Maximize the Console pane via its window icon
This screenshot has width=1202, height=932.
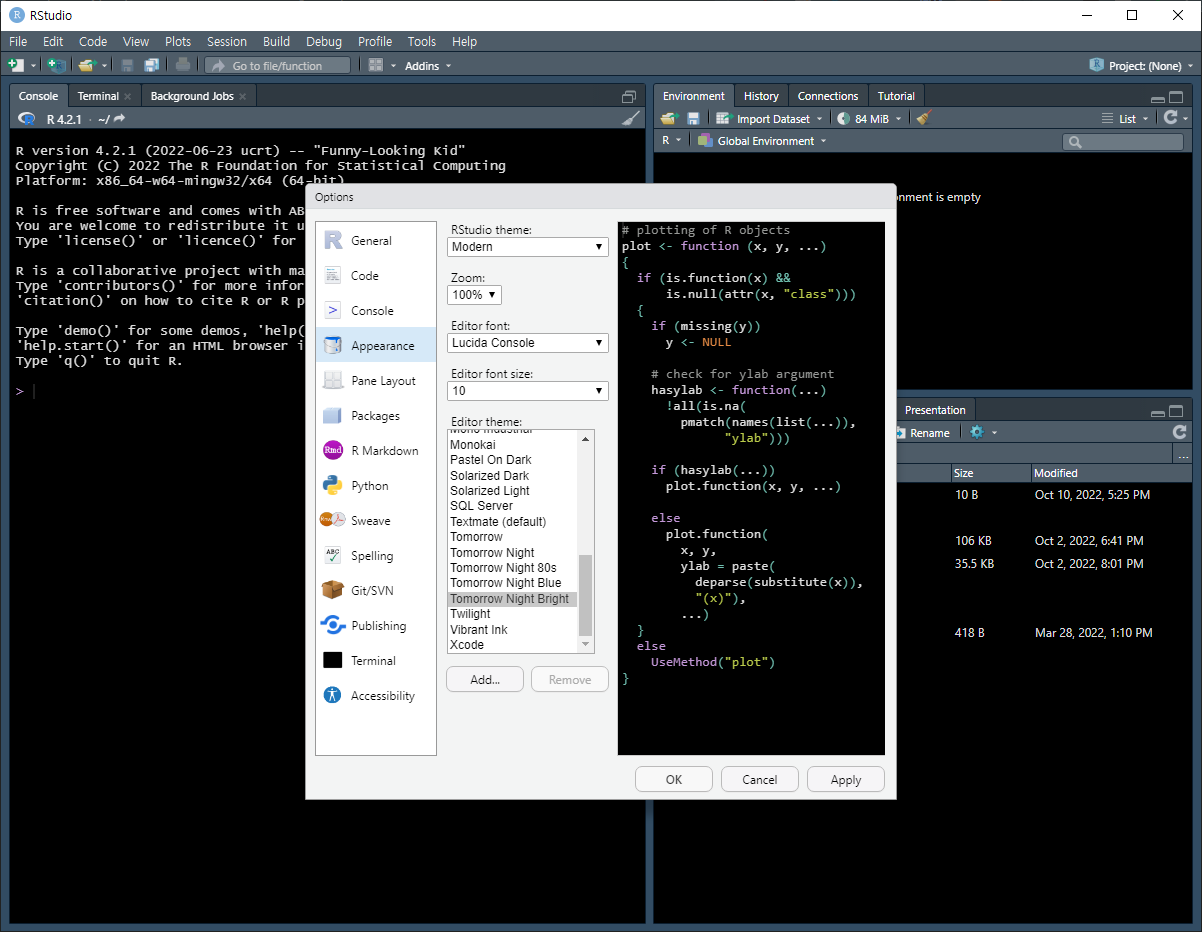[629, 96]
